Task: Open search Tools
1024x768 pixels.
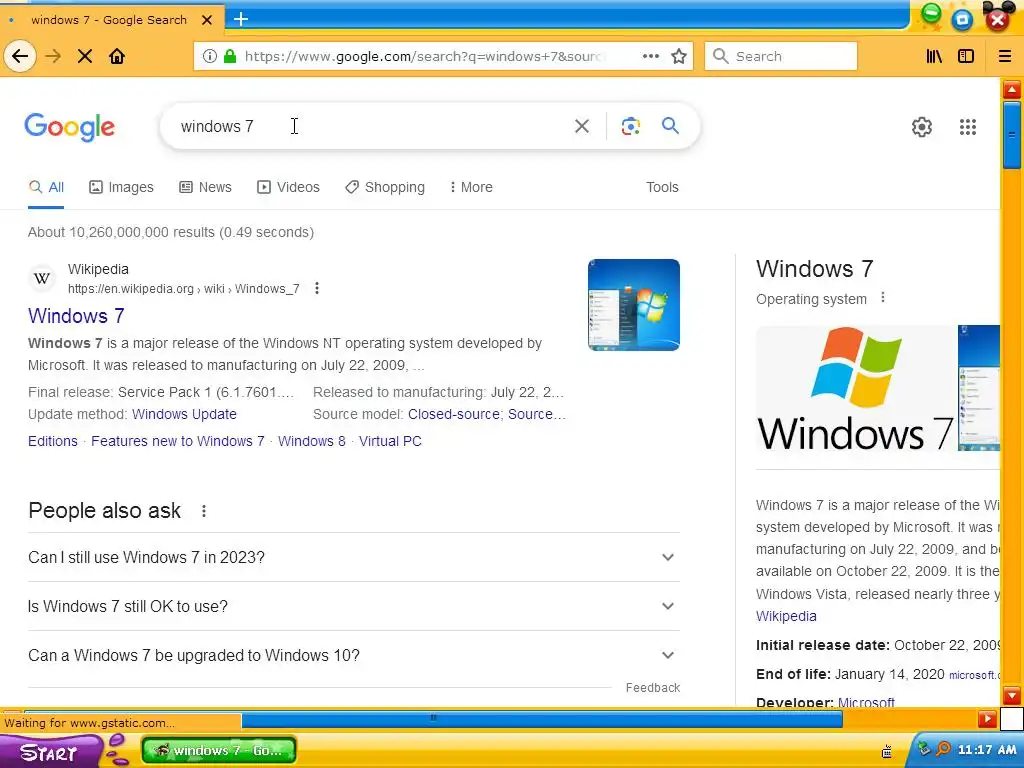Action: (x=662, y=187)
